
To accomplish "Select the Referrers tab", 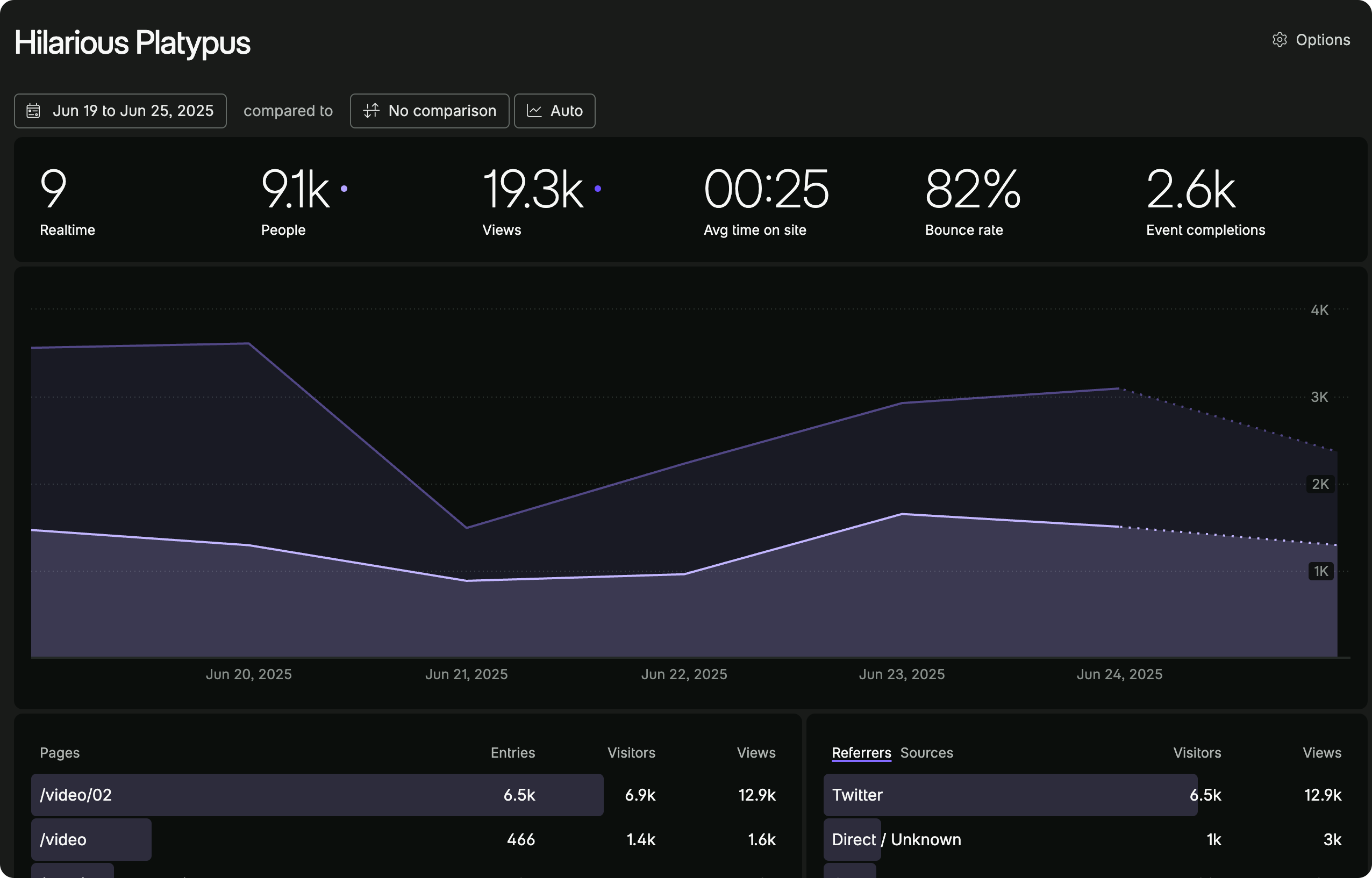I will pos(861,753).
